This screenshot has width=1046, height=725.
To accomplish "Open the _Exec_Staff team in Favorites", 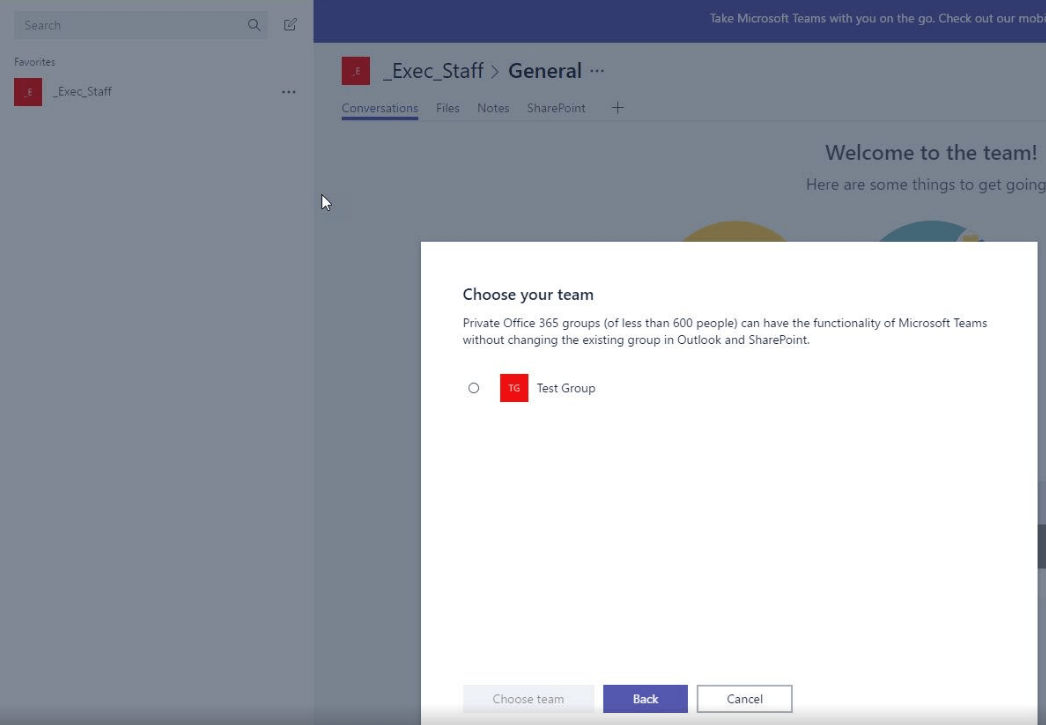I will point(155,92).
